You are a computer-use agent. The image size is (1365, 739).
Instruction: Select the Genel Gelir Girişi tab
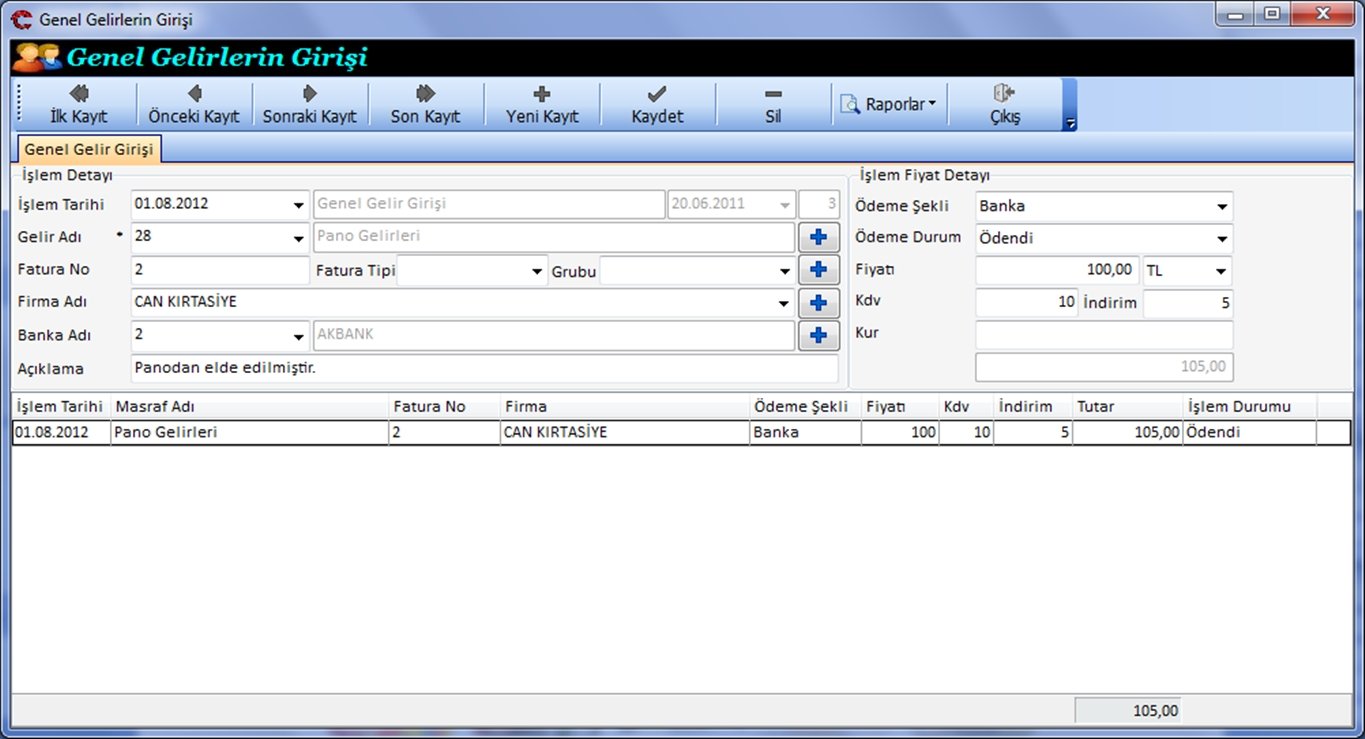[89, 149]
